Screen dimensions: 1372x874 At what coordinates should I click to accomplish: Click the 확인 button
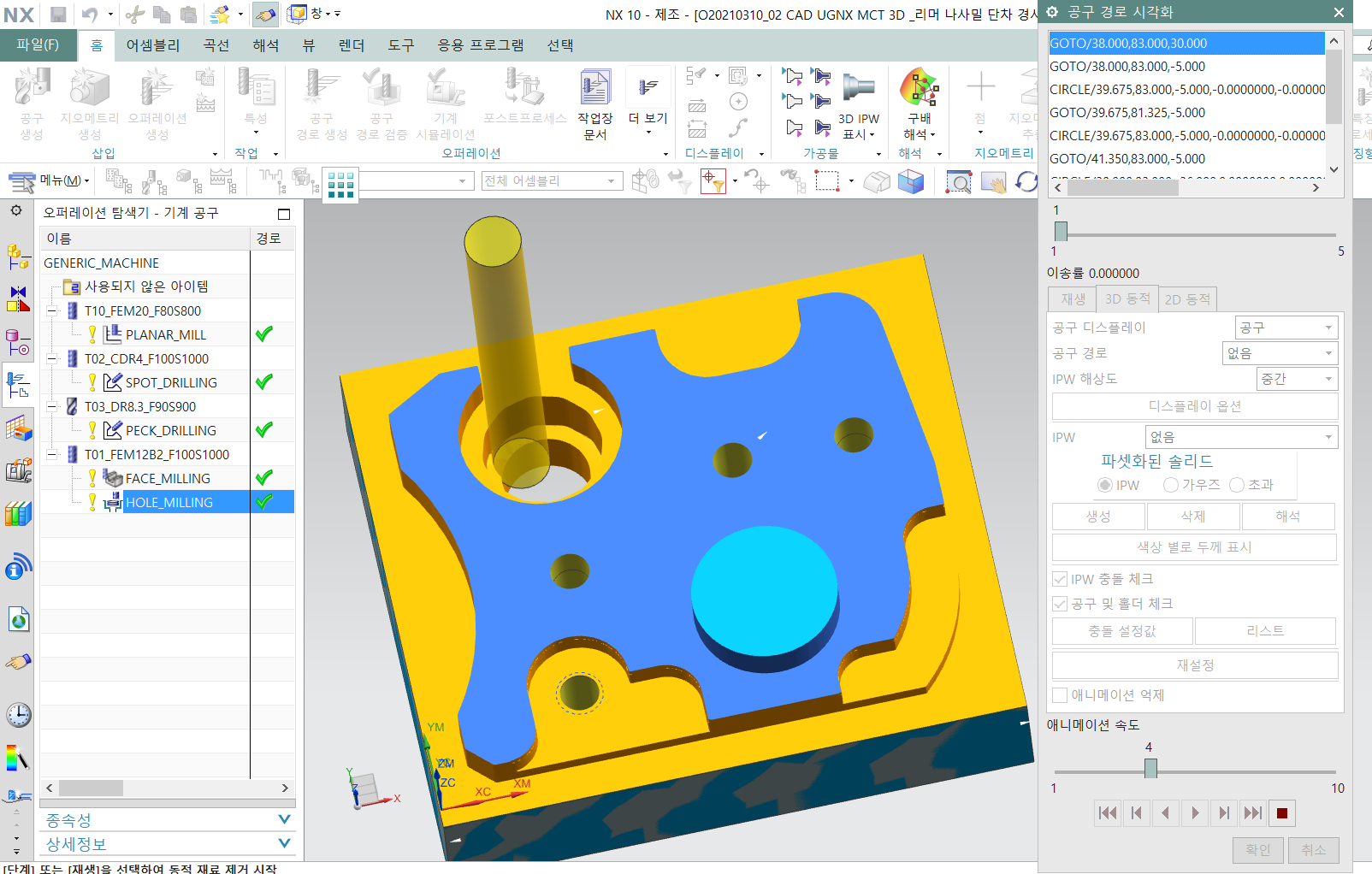tap(1257, 850)
